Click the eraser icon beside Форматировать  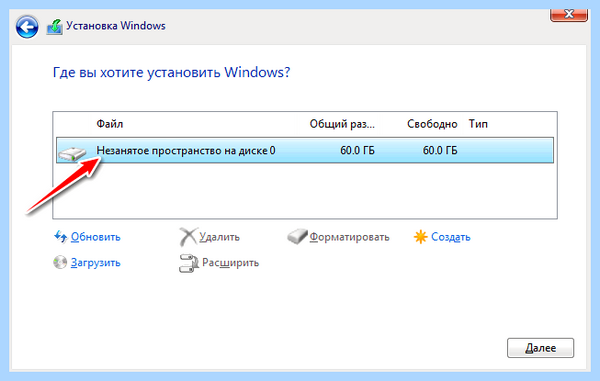(297, 236)
